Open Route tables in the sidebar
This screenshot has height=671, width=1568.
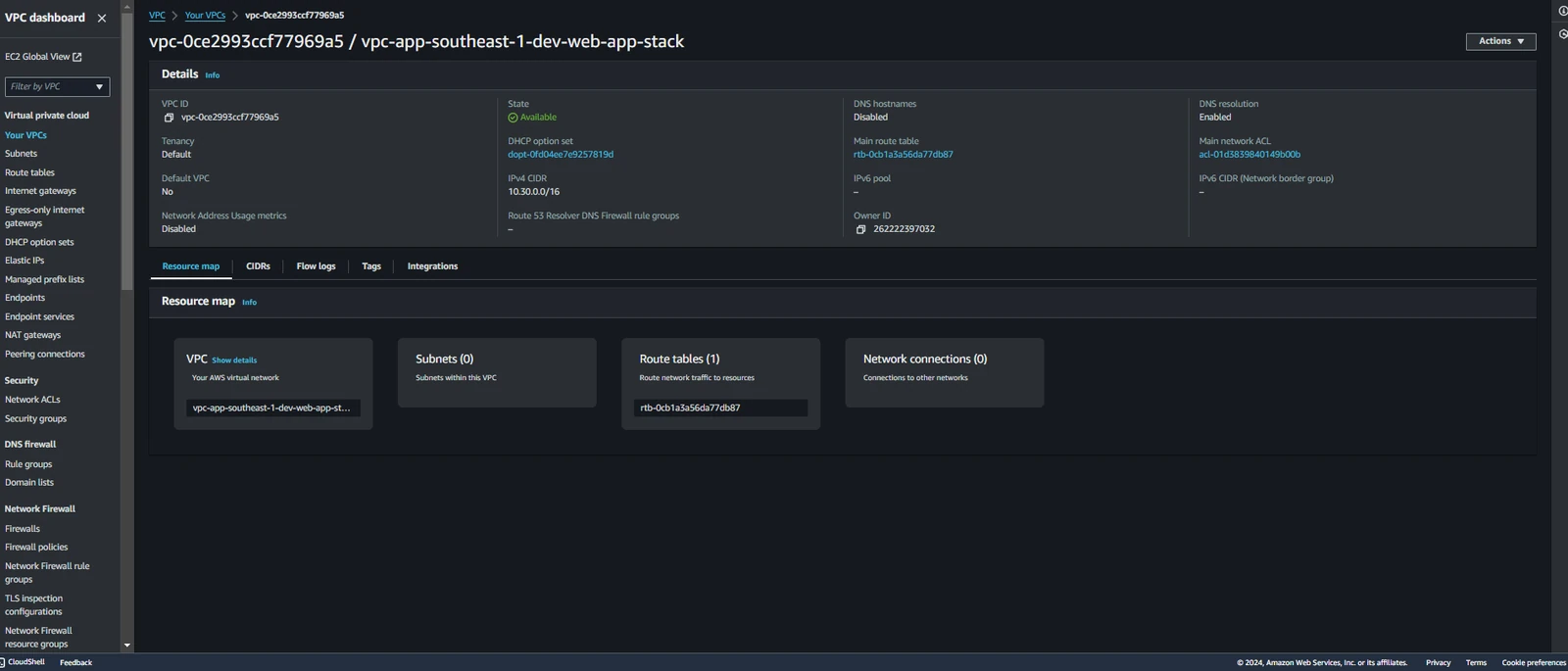point(29,173)
